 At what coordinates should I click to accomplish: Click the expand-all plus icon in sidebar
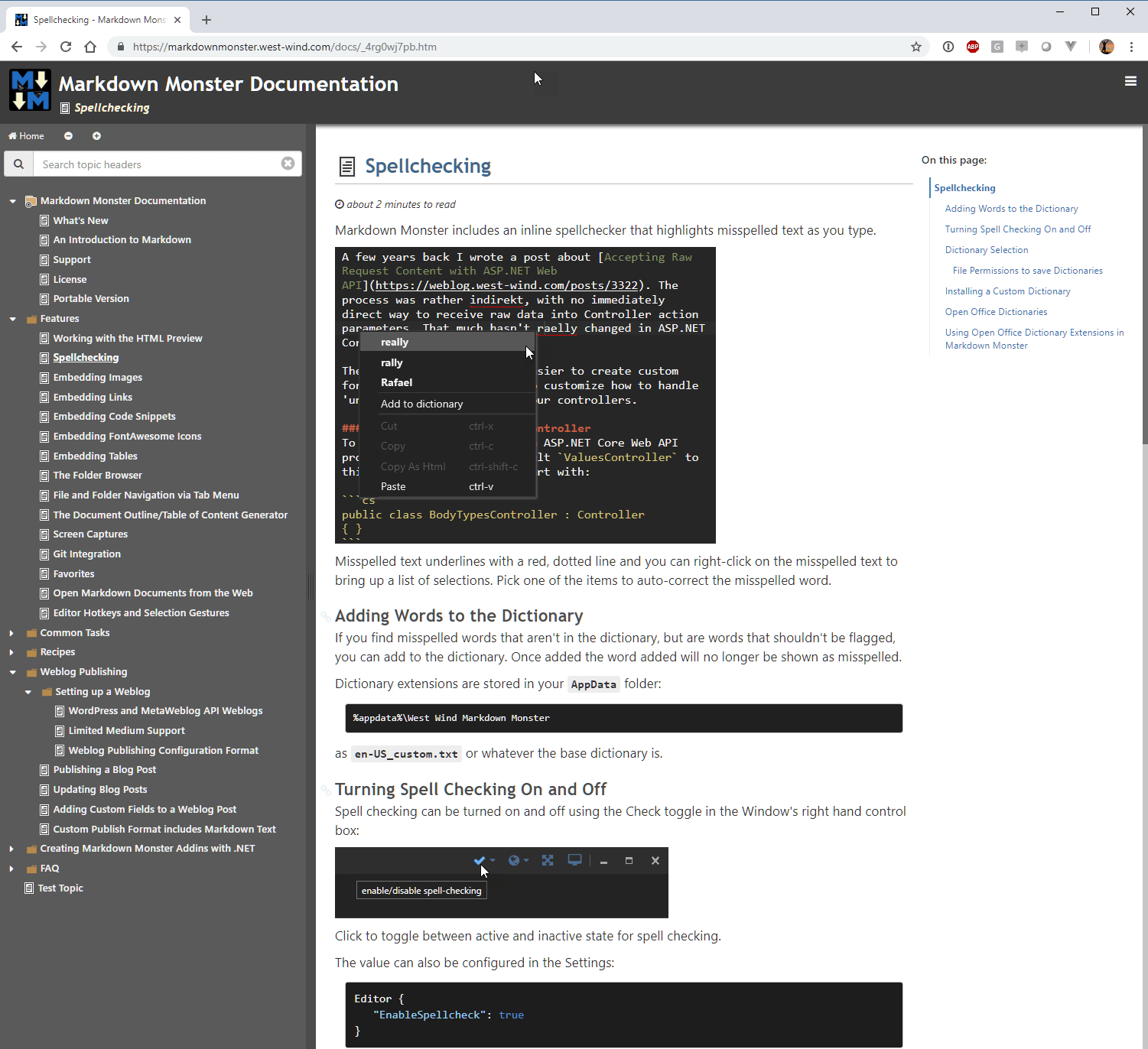tap(96, 136)
